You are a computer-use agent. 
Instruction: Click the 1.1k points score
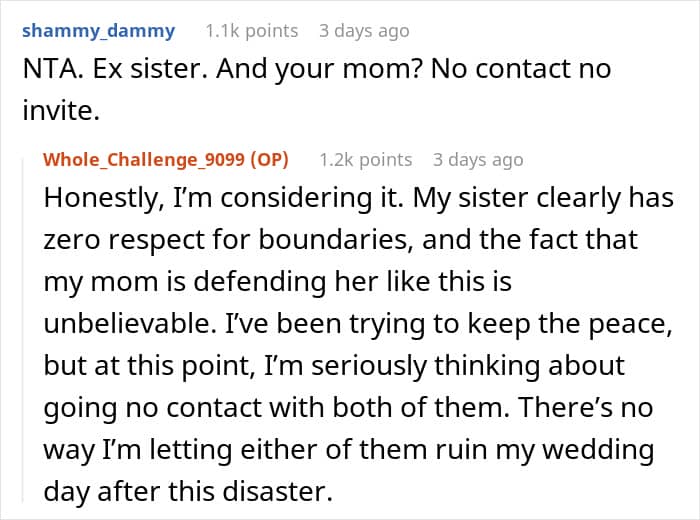[x=251, y=31]
